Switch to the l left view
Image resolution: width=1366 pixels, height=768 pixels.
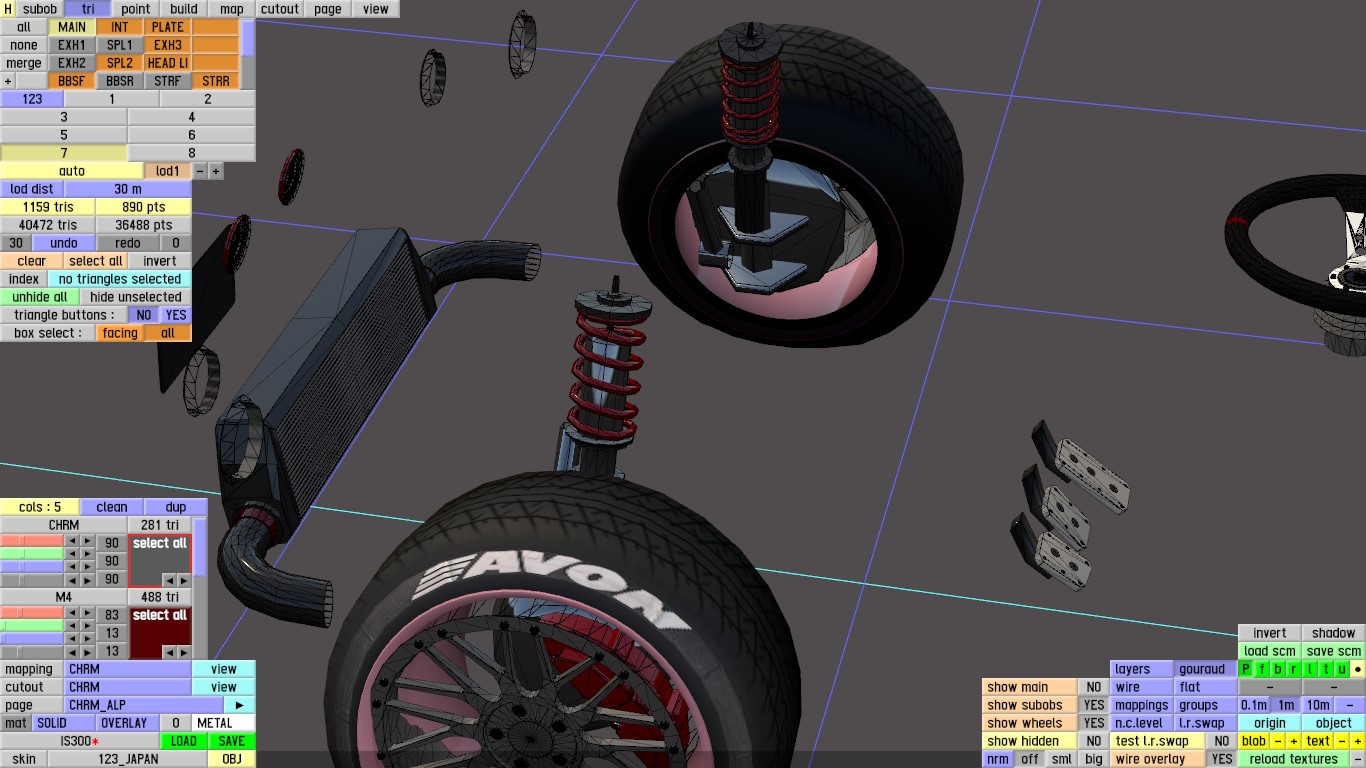point(1310,669)
